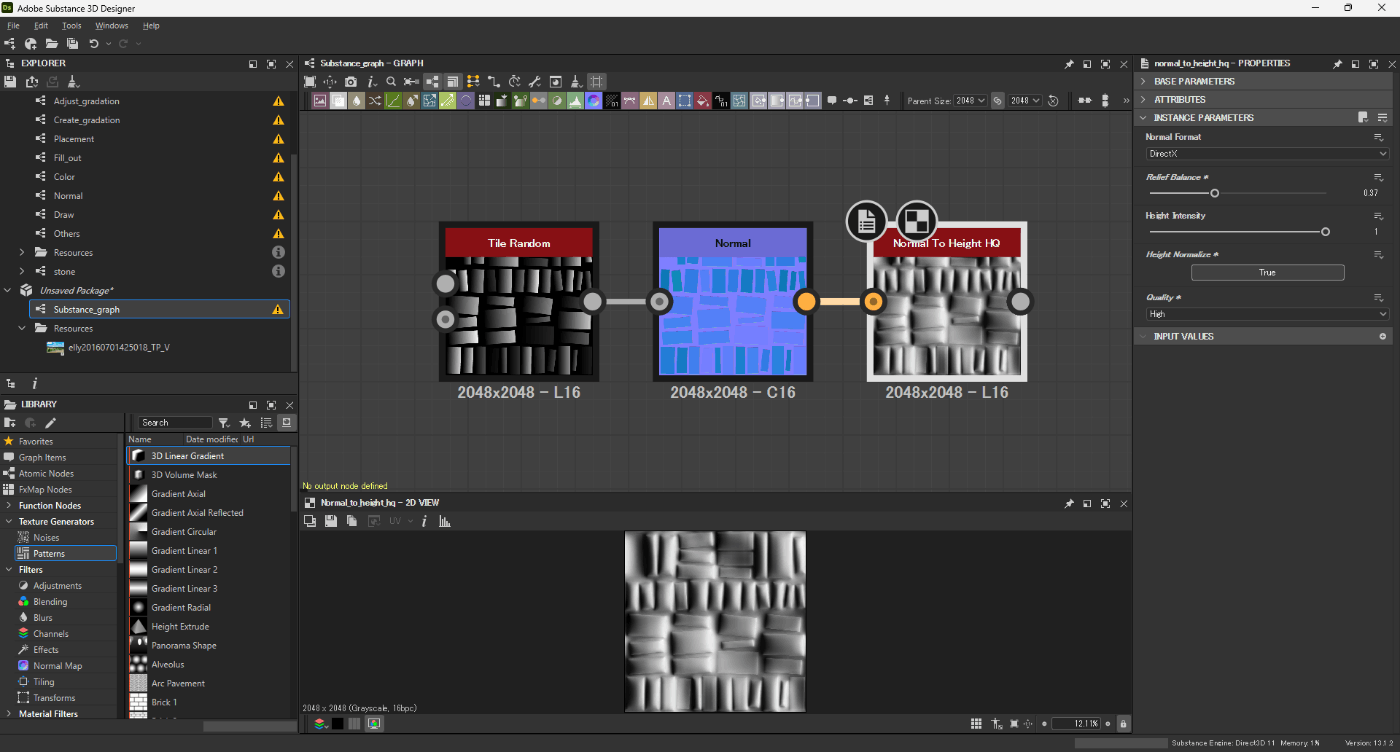The width and height of the screenshot is (1400, 752).
Task: Toggle zoom lock in 2D view
Action: point(1123,723)
